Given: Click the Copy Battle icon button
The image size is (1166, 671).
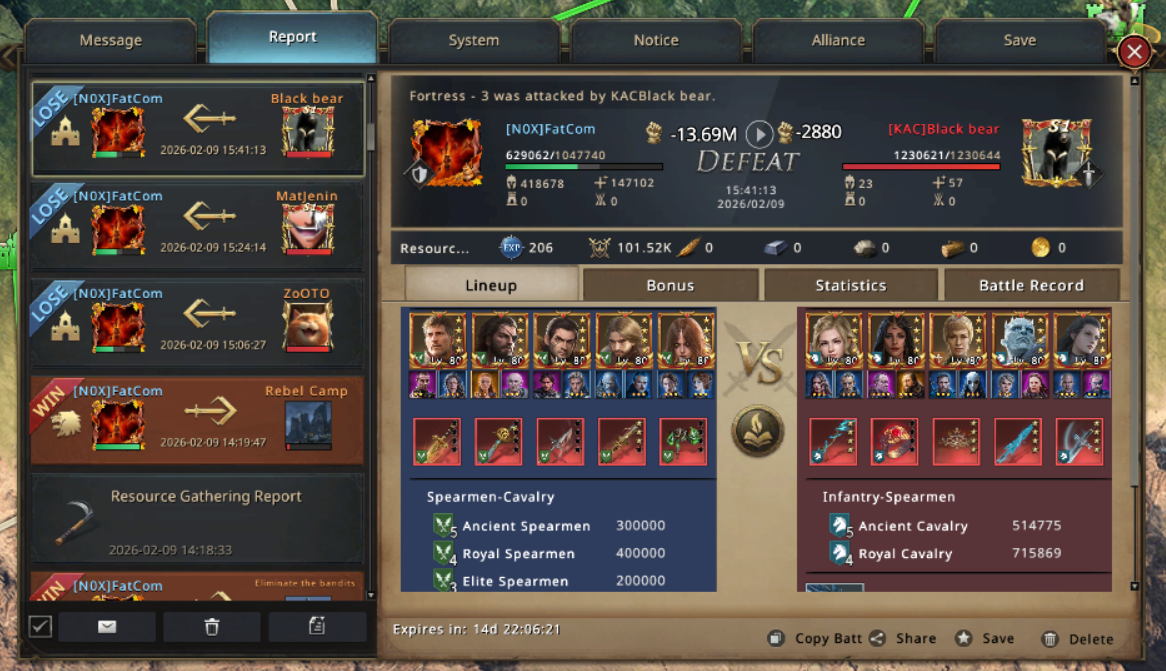Looking at the screenshot, I should 776,638.
